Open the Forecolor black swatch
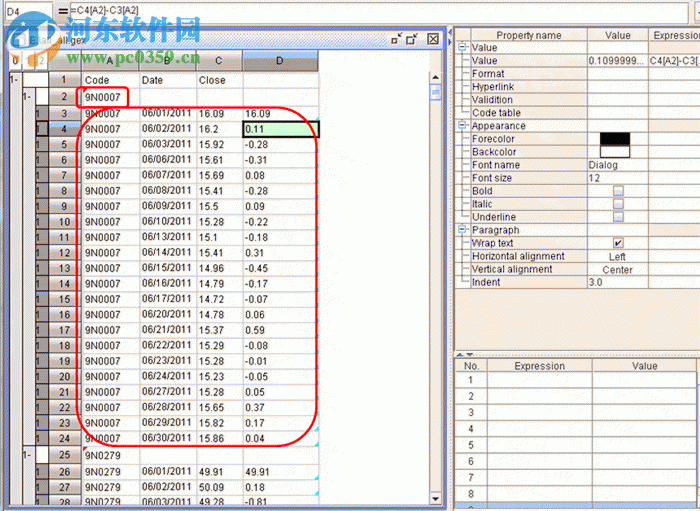The image size is (700, 511). [x=614, y=139]
